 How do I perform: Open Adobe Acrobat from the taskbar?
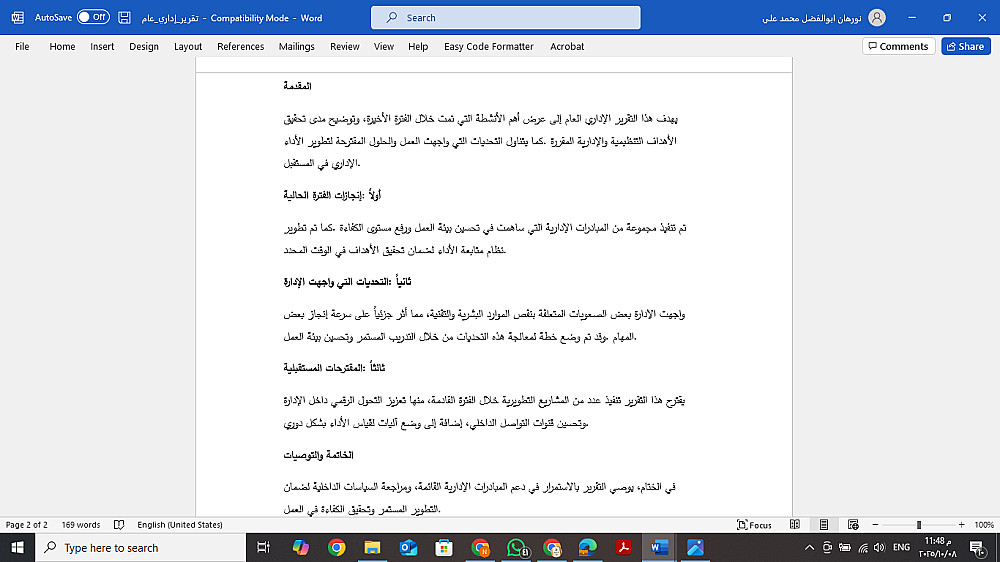[623, 547]
